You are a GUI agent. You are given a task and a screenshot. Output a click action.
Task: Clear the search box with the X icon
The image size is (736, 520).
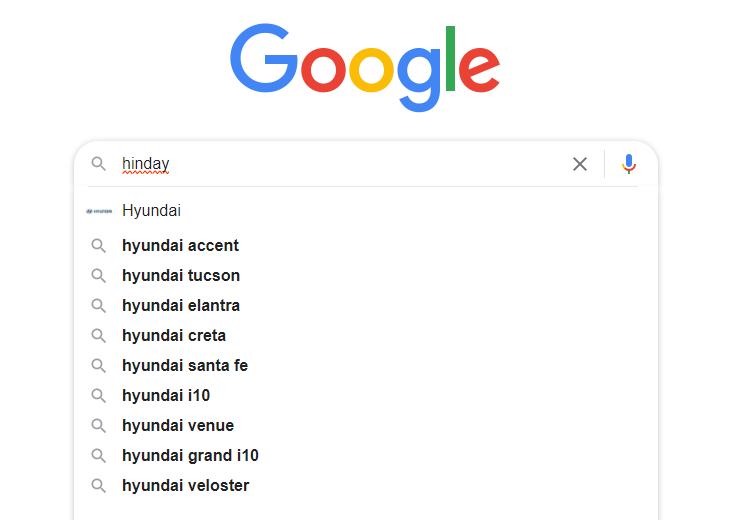pos(580,164)
